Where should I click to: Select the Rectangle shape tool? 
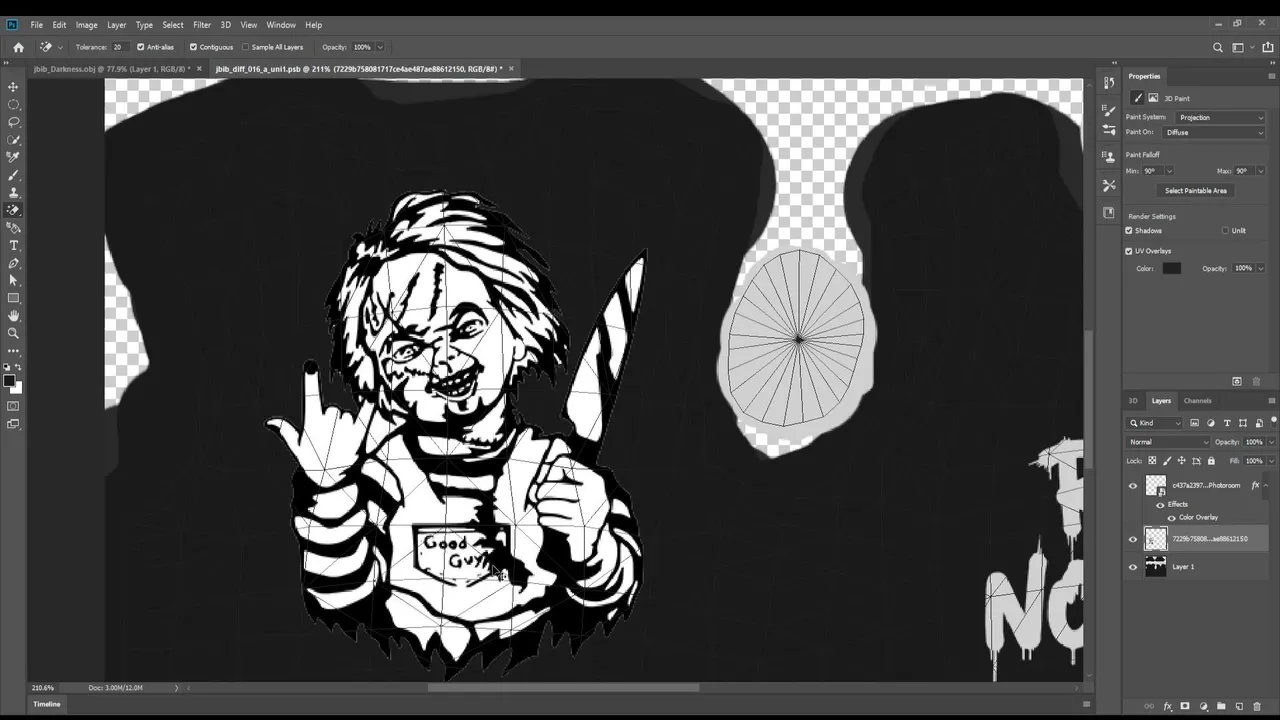(14, 298)
